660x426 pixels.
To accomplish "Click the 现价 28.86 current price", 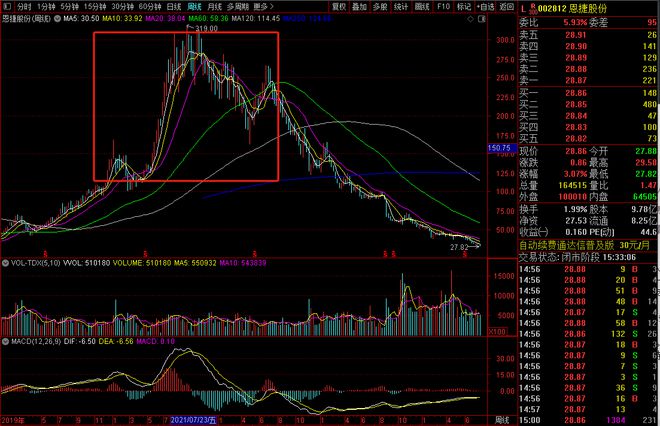I will point(576,151).
